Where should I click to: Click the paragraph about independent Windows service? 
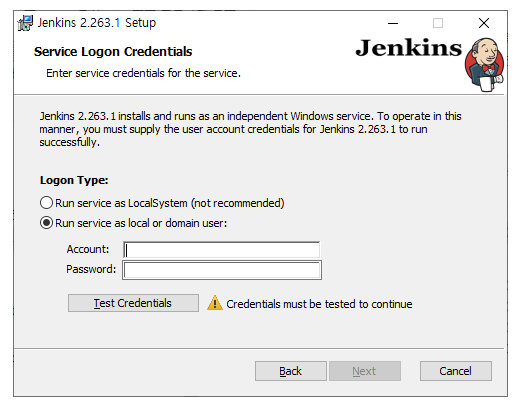pos(250,129)
